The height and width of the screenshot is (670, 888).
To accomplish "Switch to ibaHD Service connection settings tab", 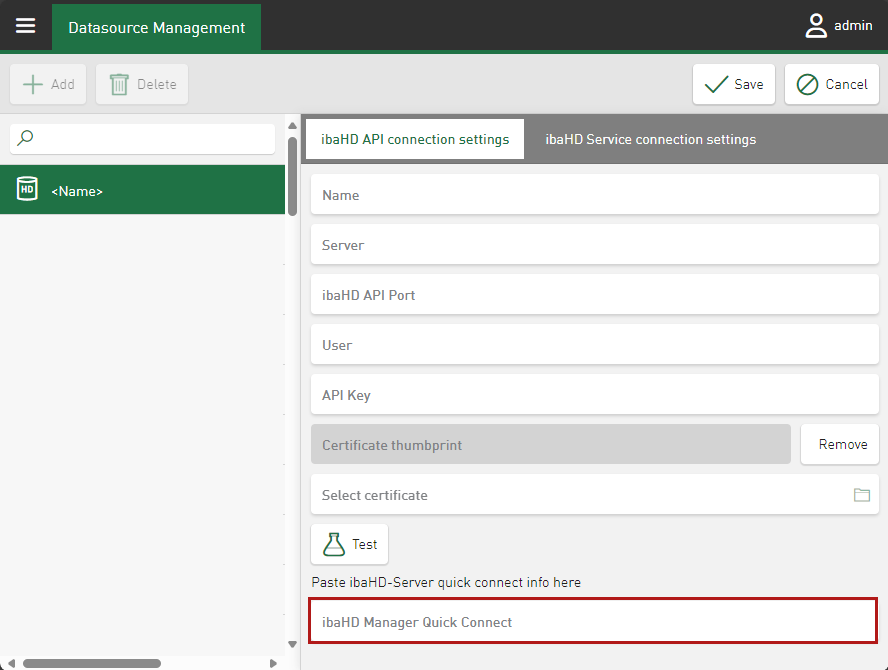I will point(650,139).
